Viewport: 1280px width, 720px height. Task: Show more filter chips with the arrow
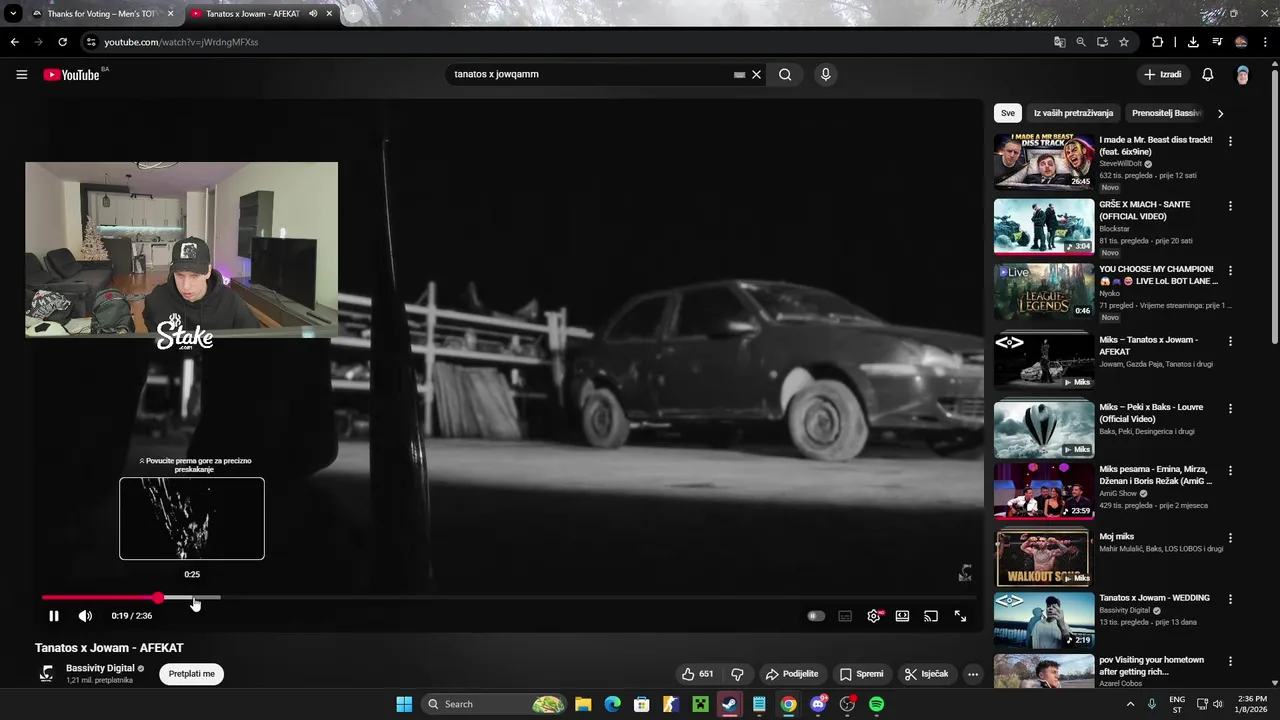pos(1220,113)
